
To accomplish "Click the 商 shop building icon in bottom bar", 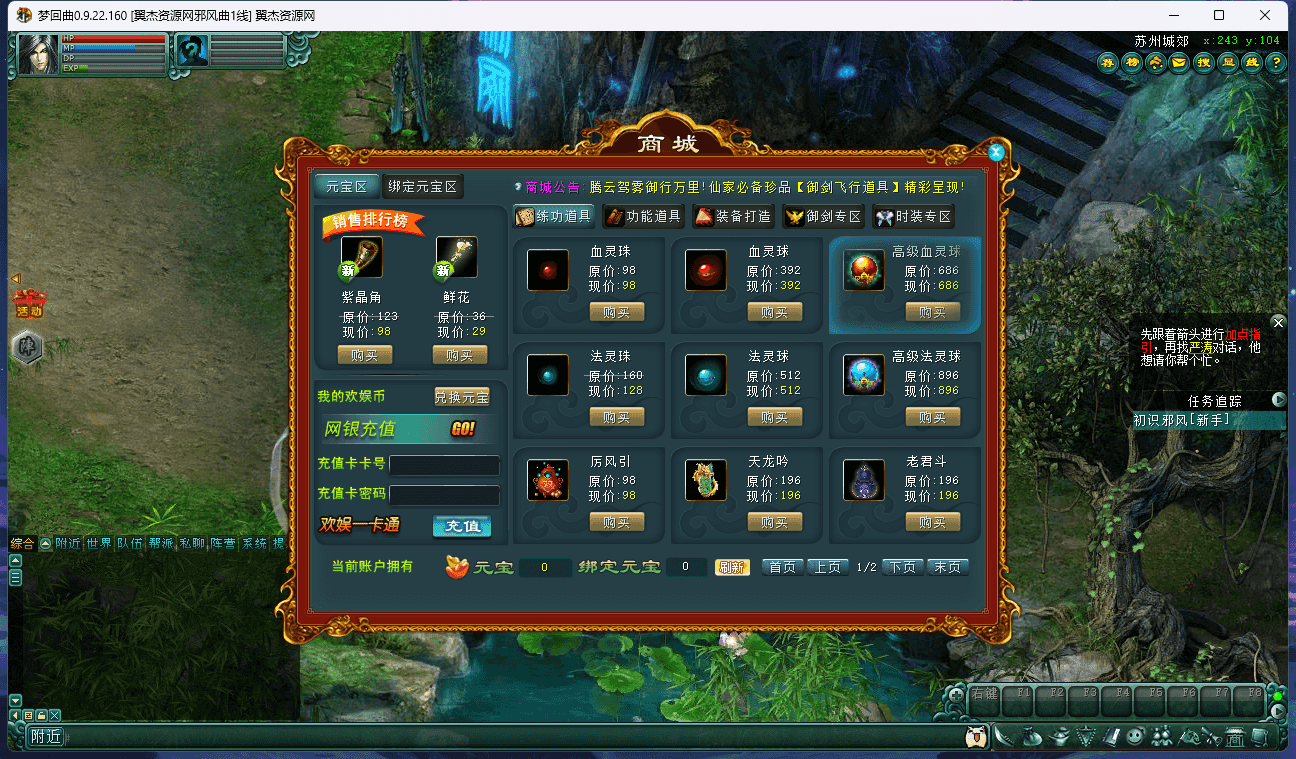I will tap(1234, 737).
